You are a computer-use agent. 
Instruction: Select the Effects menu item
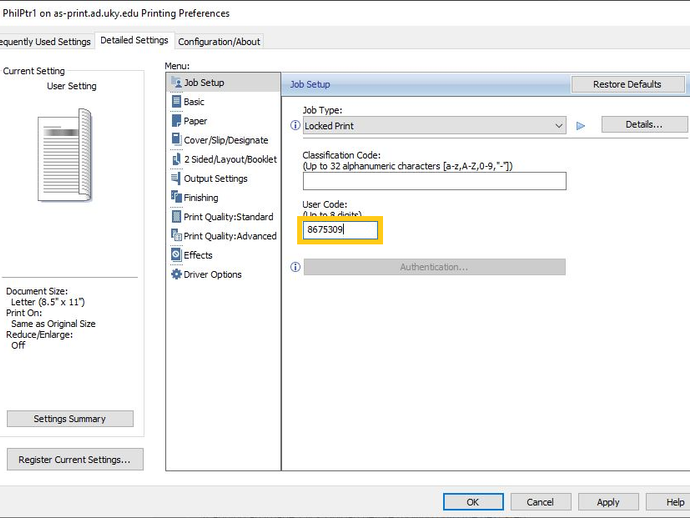point(198,255)
